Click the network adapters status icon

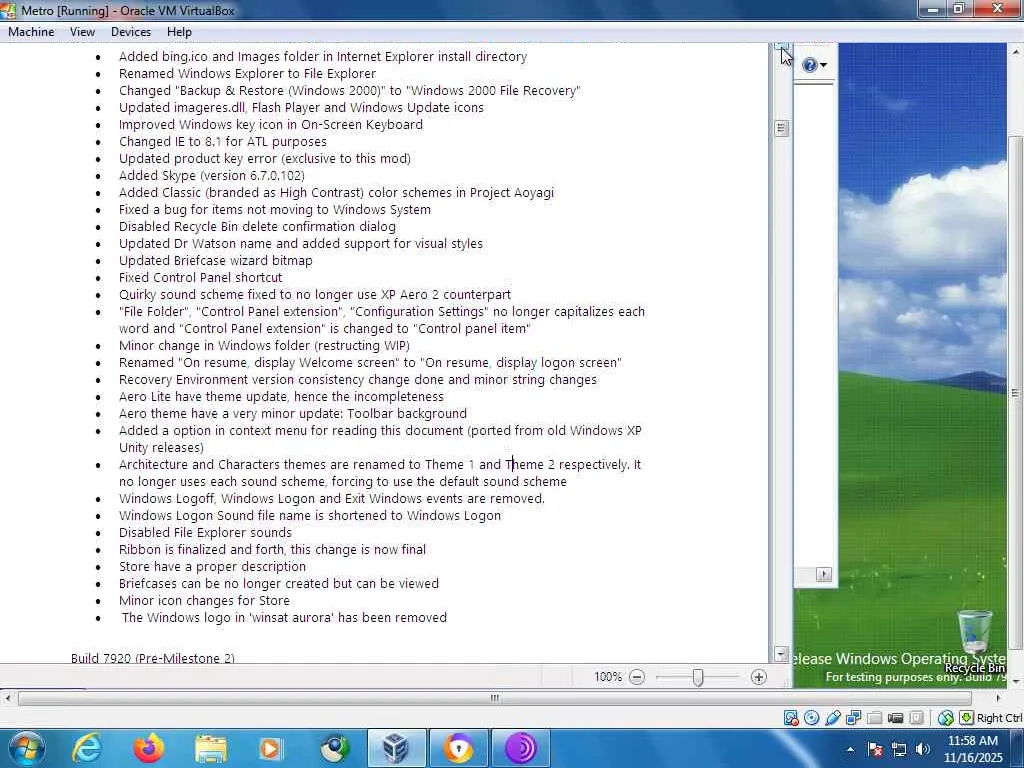pyautogui.click(x=854, y=718)
